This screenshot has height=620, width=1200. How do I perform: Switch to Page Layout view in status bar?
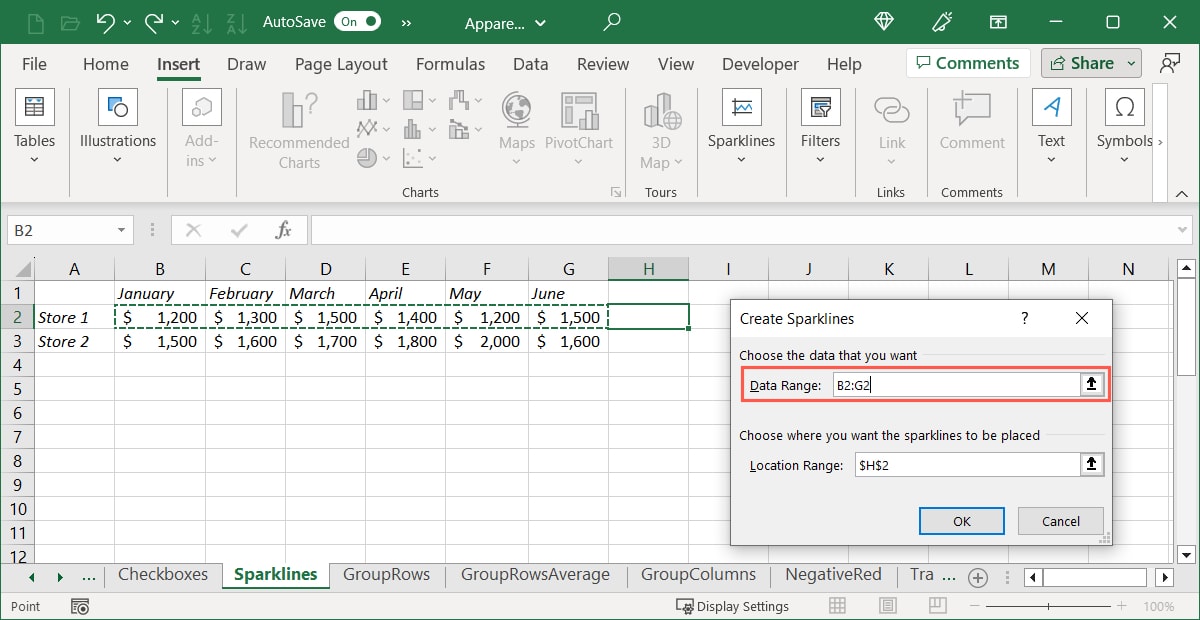coord(888,605)
